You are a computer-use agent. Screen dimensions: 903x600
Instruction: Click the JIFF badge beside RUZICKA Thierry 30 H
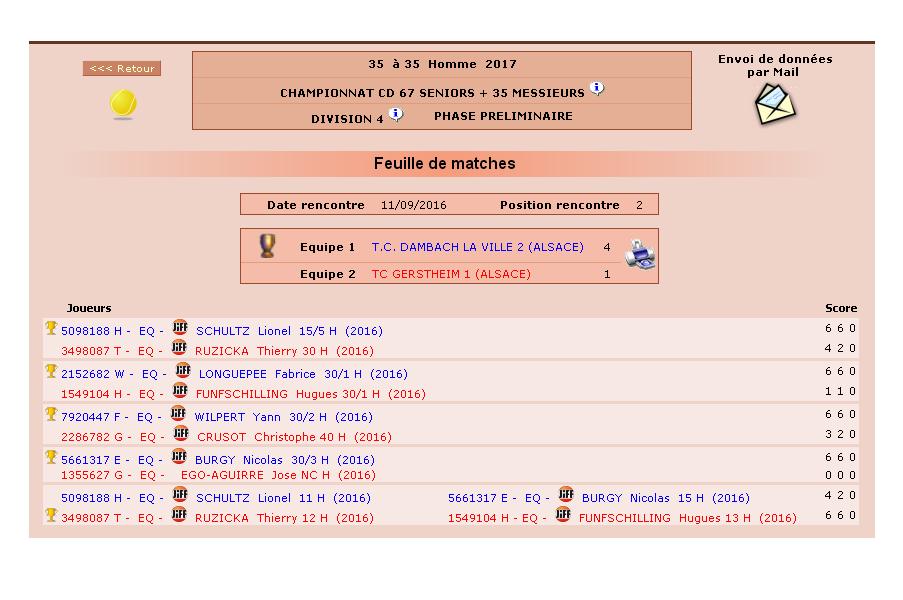tap(179, 347)
